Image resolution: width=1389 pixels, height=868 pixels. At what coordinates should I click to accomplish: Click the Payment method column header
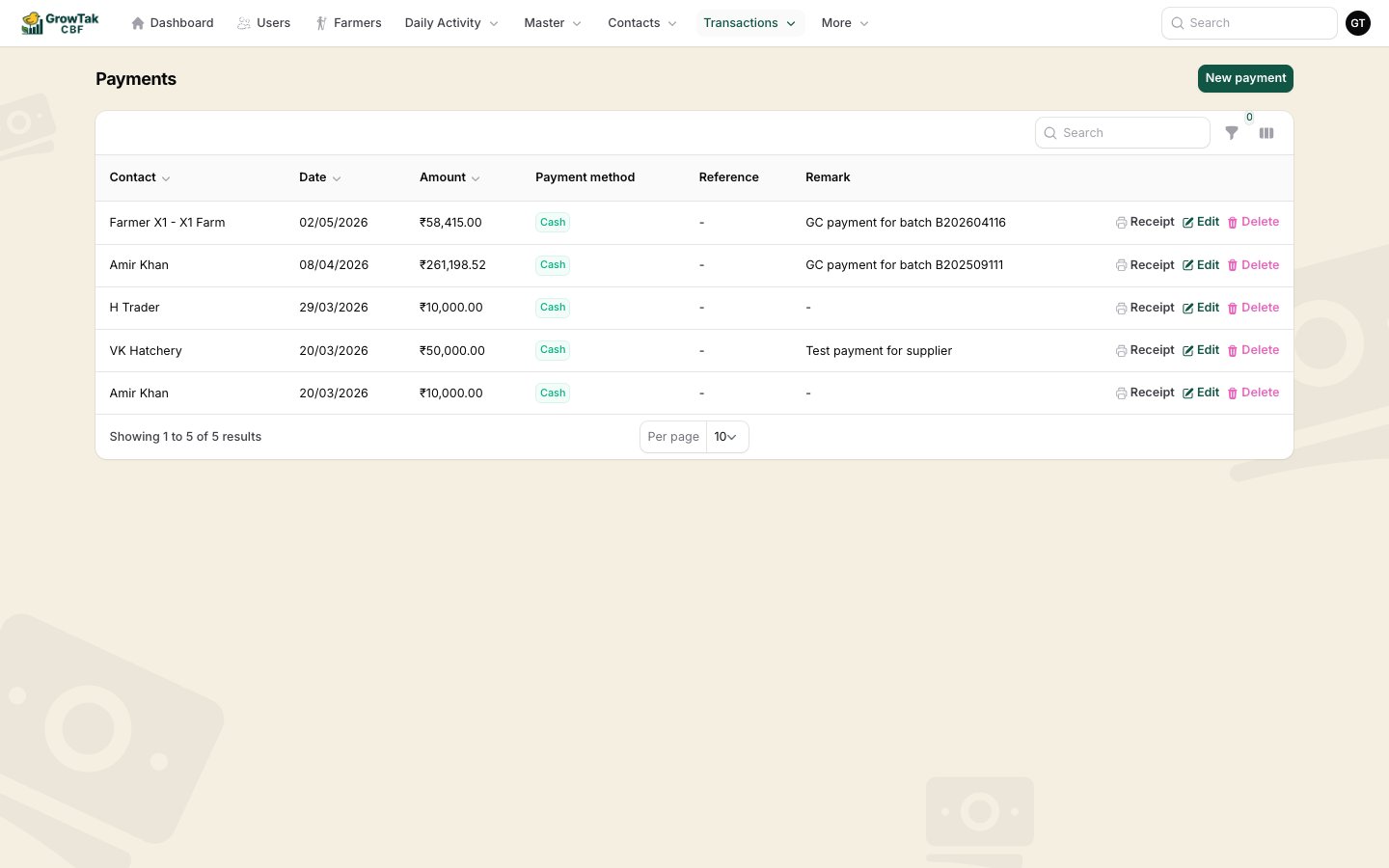pos(586,177)
